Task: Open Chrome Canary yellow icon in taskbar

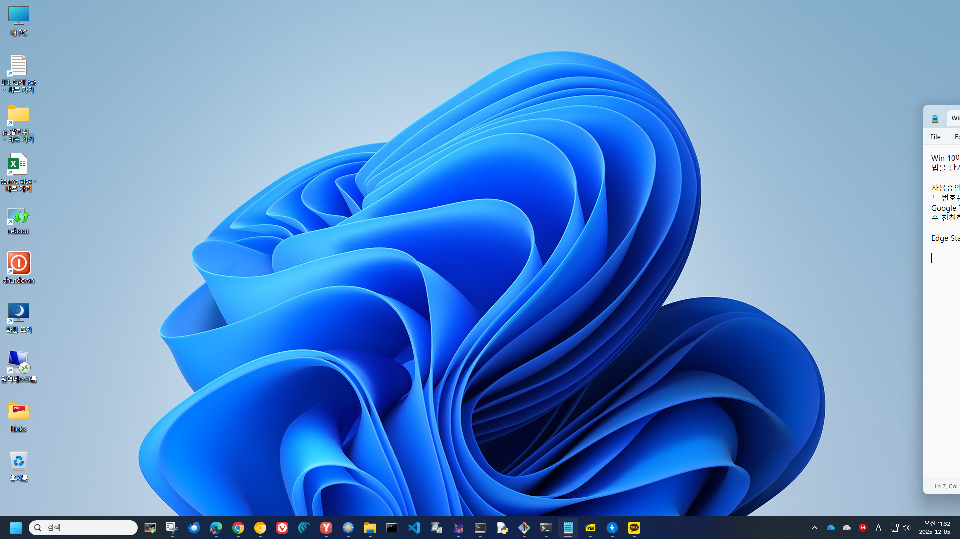Action: tap(260, 527)
